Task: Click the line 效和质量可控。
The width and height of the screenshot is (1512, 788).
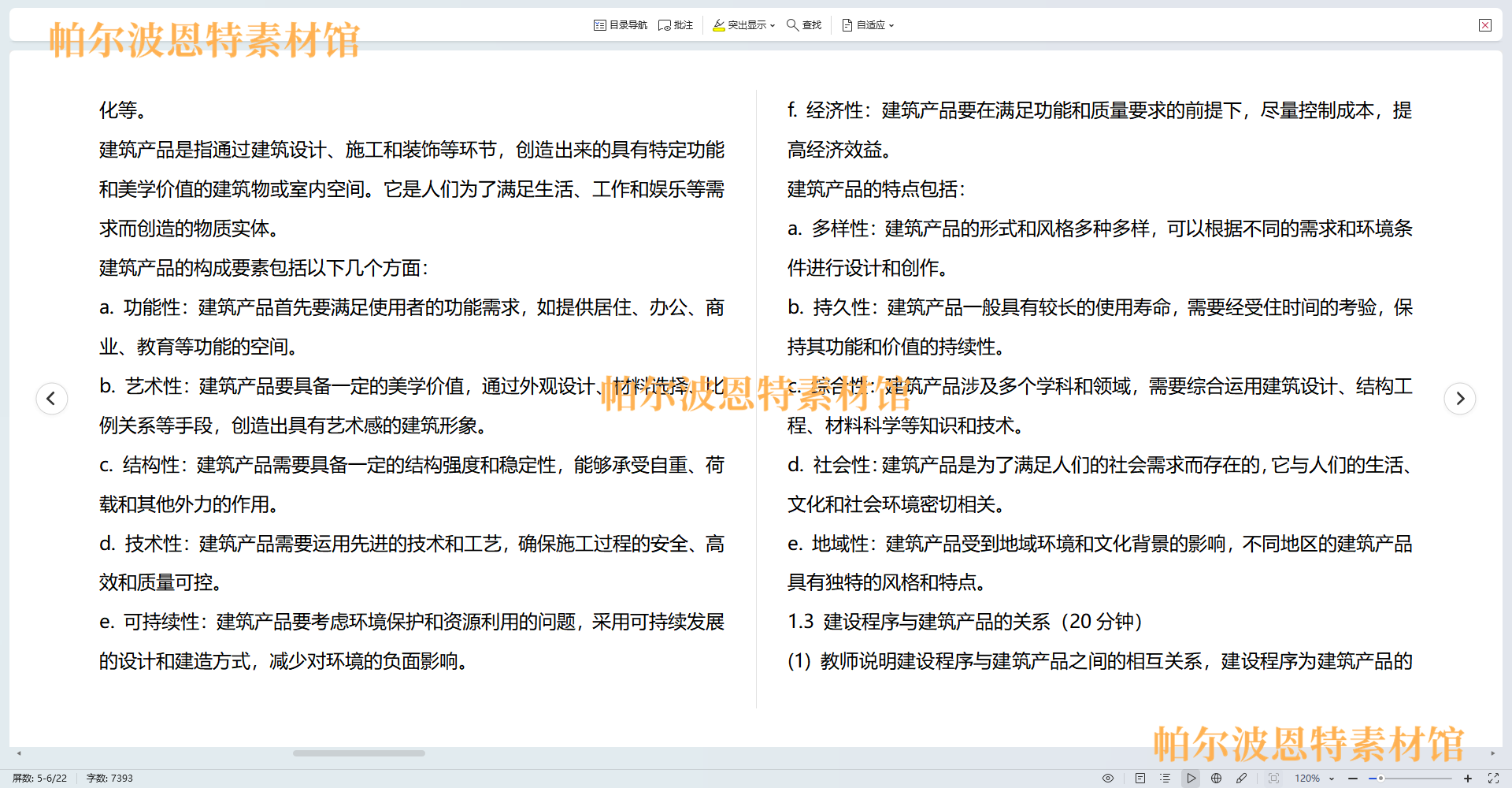Action: 161,582
